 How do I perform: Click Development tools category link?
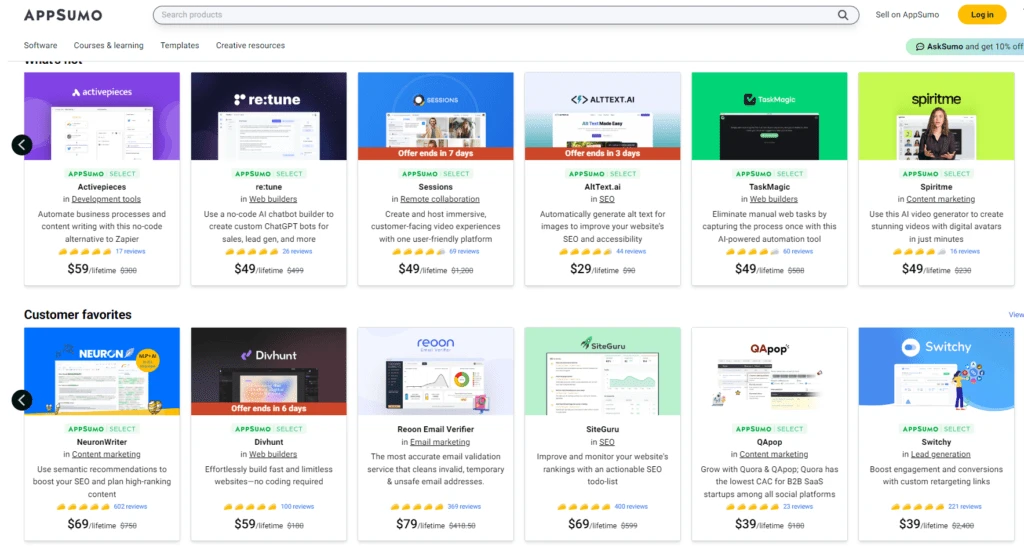106,199
